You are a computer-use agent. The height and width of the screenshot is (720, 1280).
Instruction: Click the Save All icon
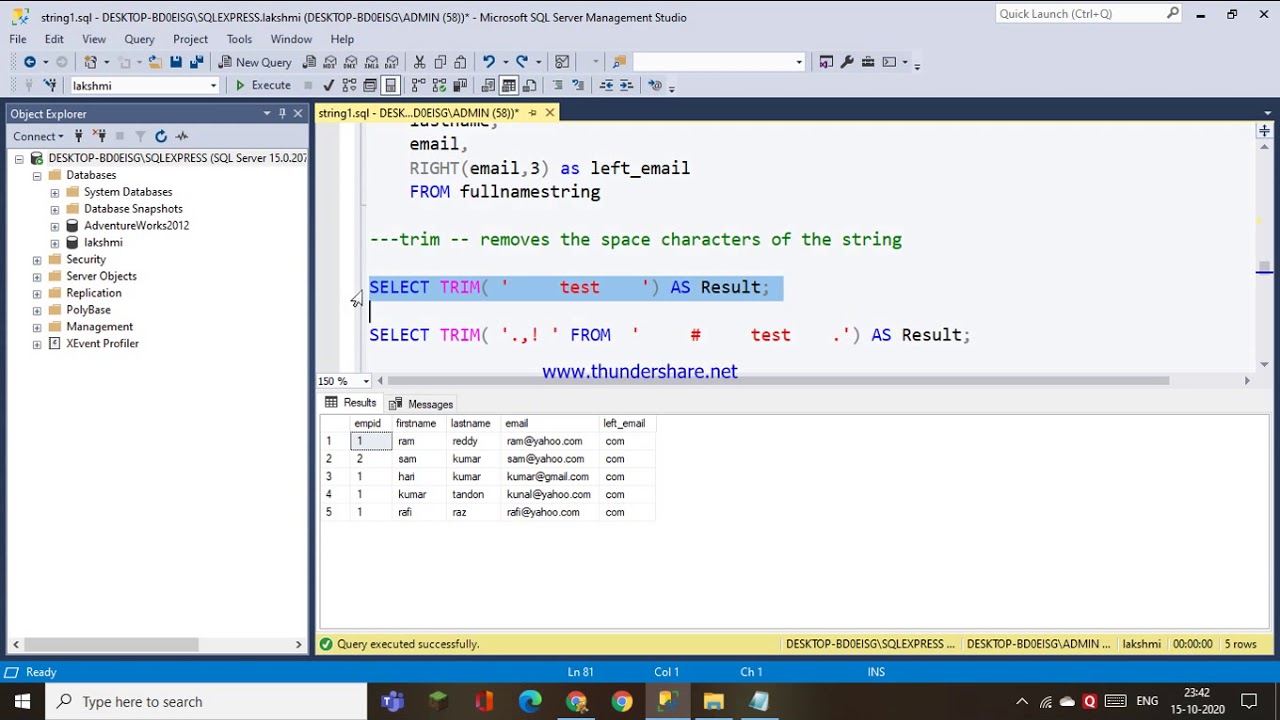[197, 62]
